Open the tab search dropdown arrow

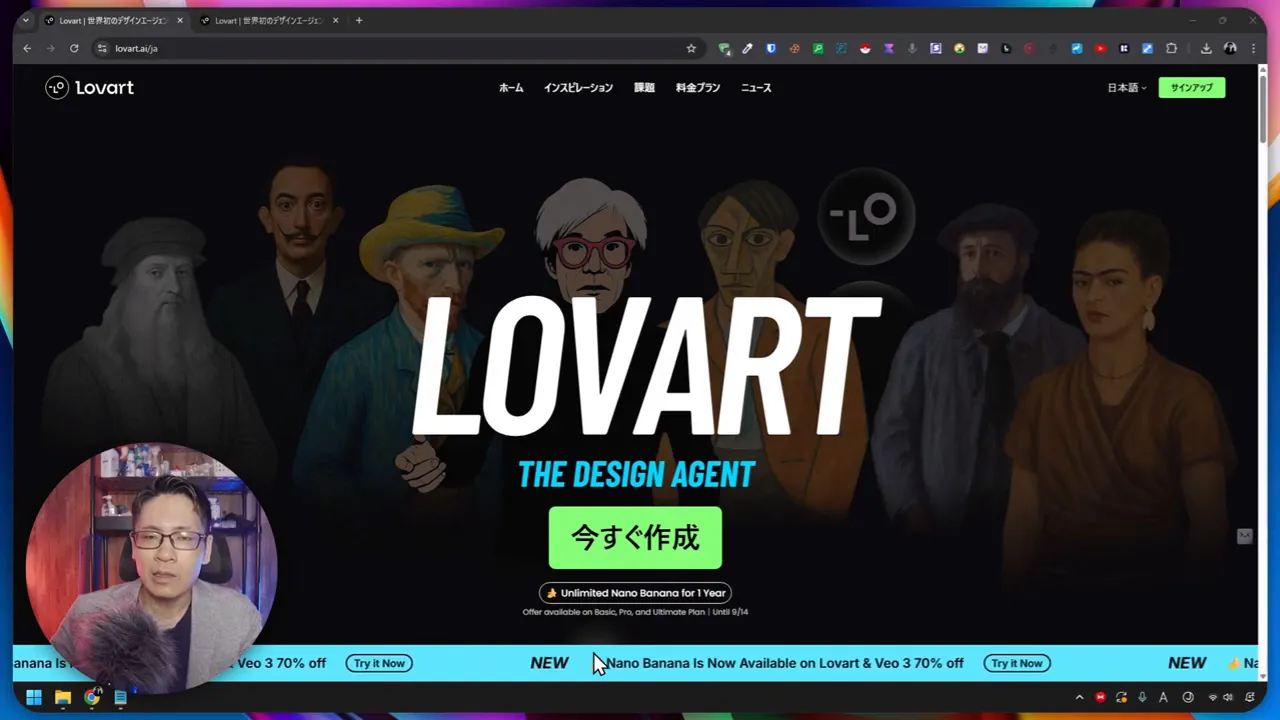tap(25, 20)
